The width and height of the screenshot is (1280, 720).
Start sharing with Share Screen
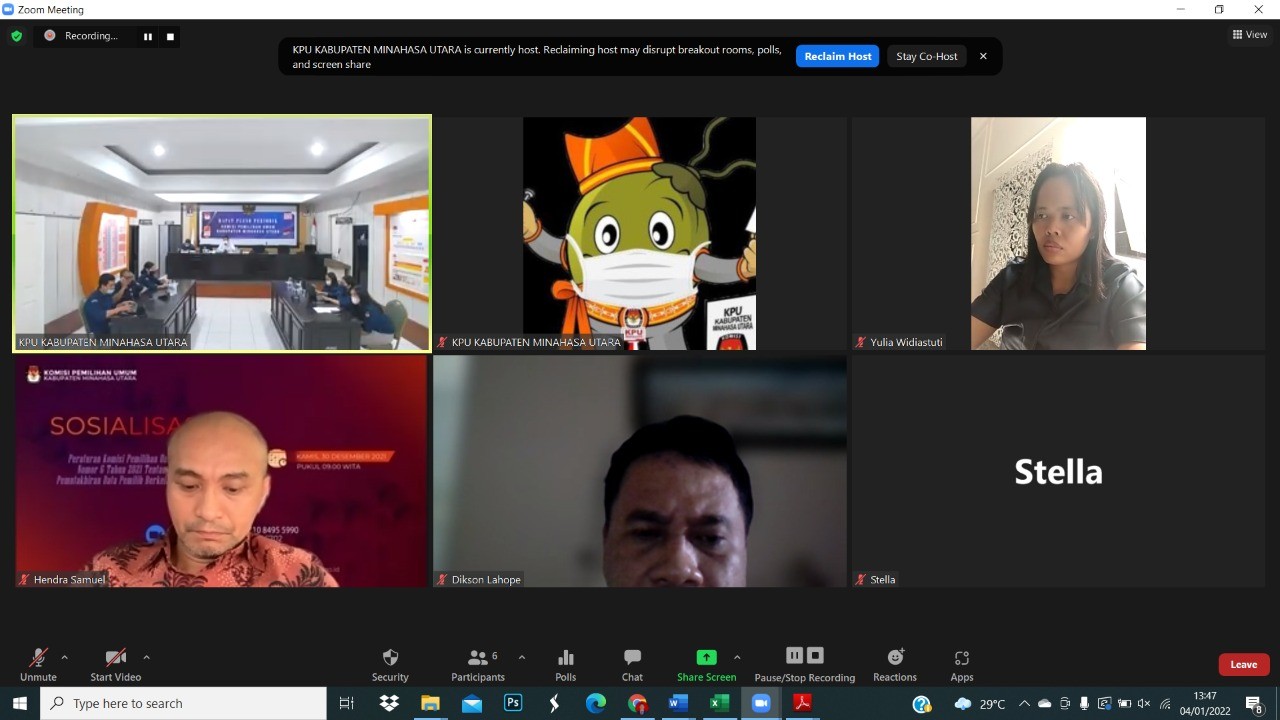(706, 664)
